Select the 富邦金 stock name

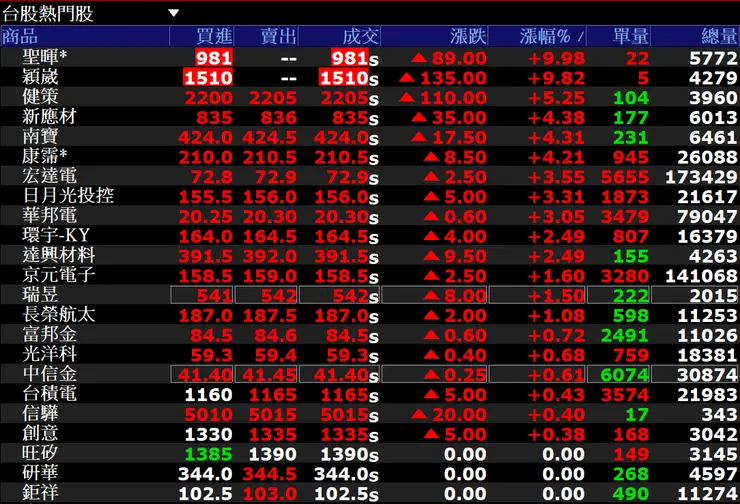[x=49, y=335]
